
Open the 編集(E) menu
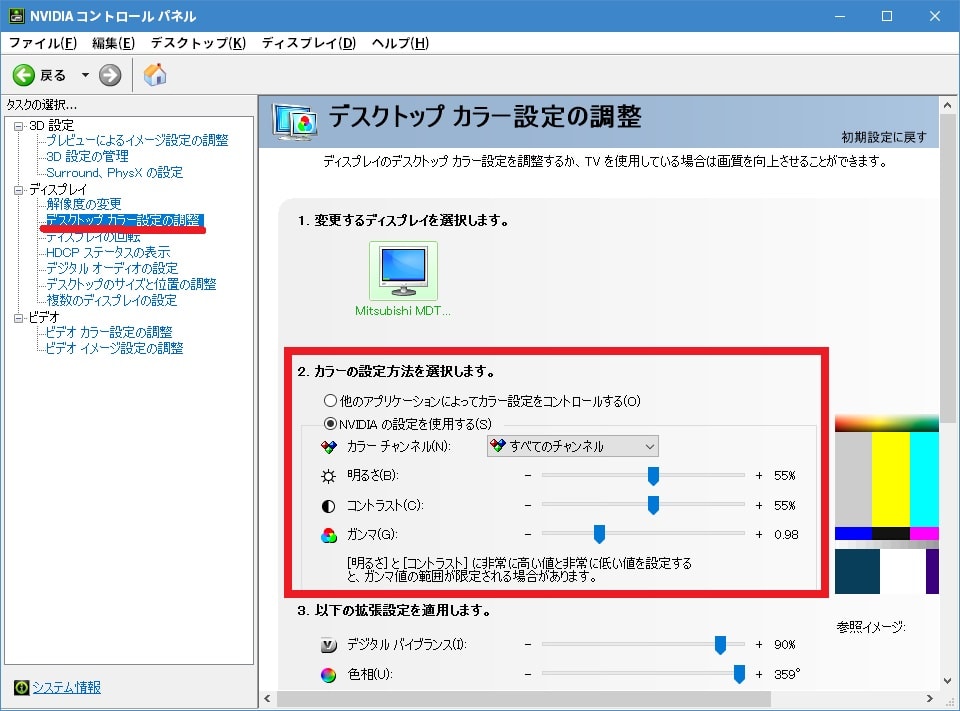[x=113, y=43]
